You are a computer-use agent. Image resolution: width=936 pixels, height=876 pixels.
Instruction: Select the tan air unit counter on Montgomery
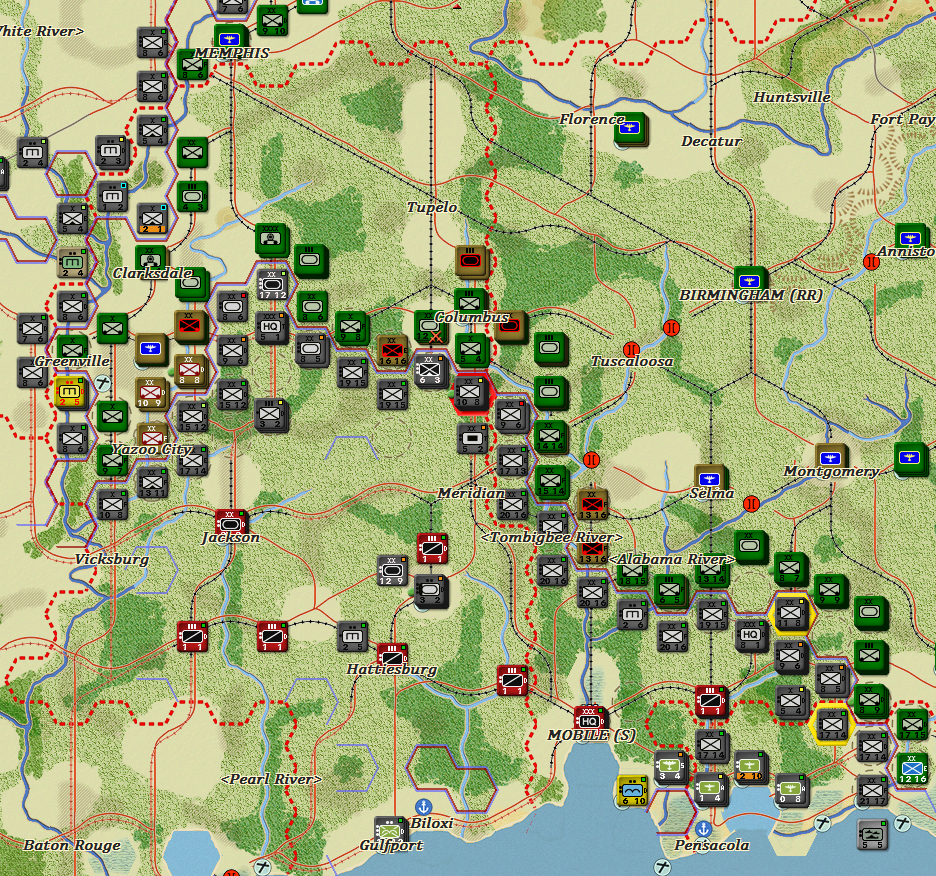click(x=831, y=458)
